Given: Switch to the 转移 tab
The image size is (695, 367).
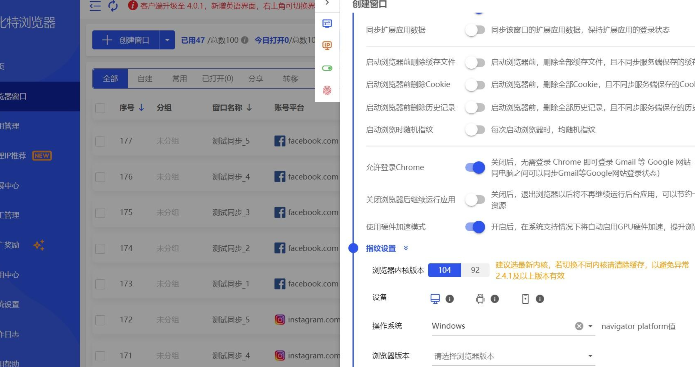Looking at the screenshot, I should [290, 78].
